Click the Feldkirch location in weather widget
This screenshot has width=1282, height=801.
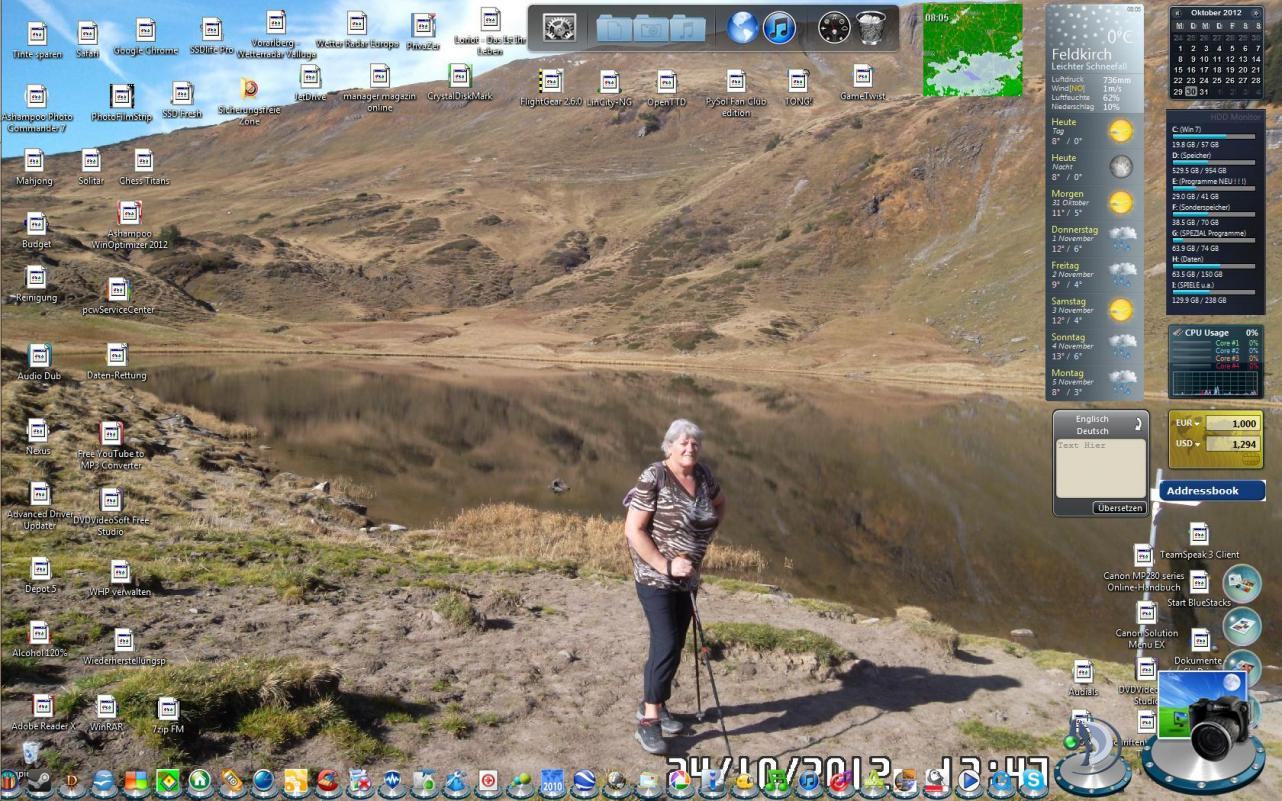click(1081, 54)
